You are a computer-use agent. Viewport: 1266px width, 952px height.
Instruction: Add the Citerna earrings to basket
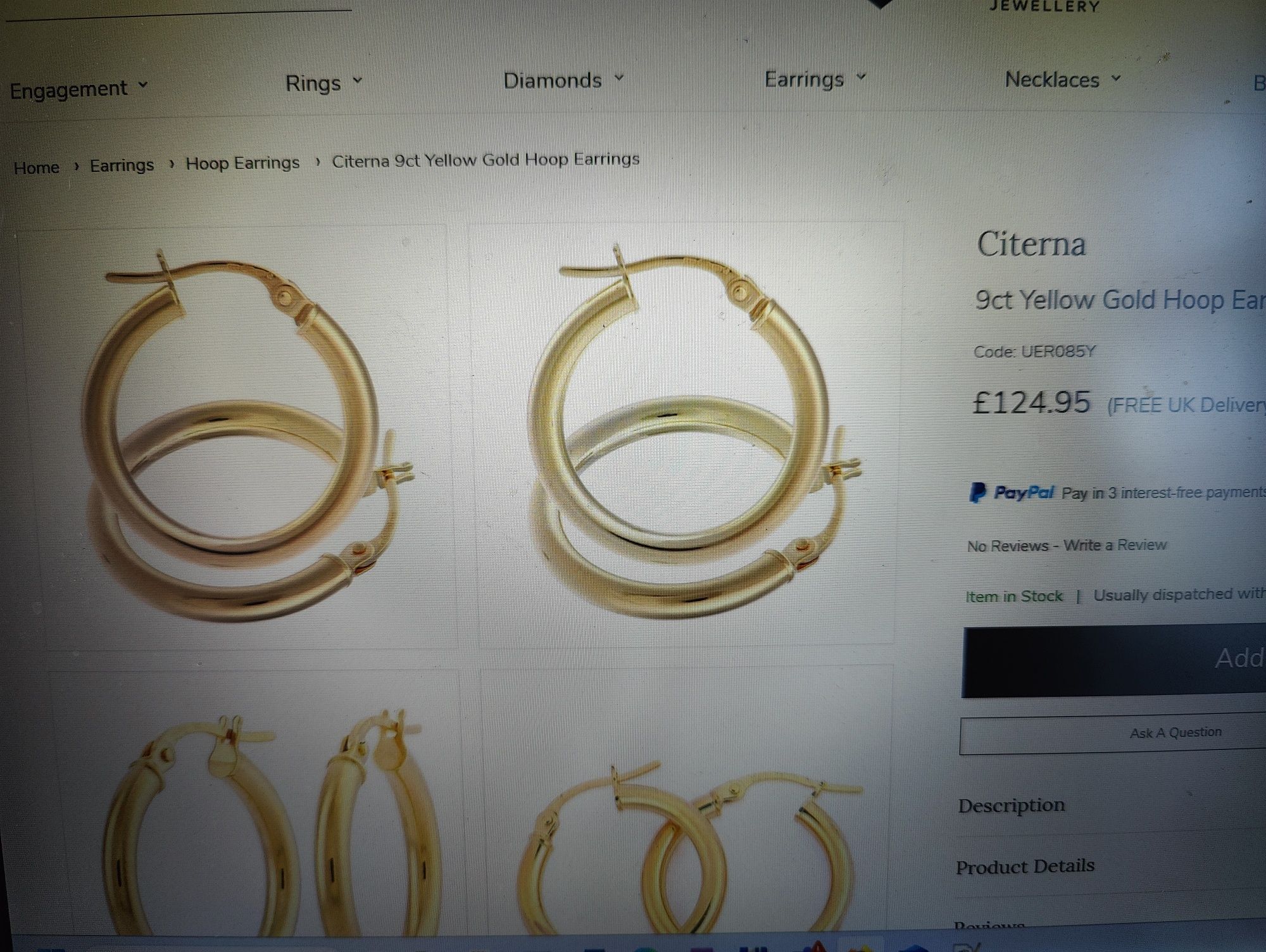1114,661
